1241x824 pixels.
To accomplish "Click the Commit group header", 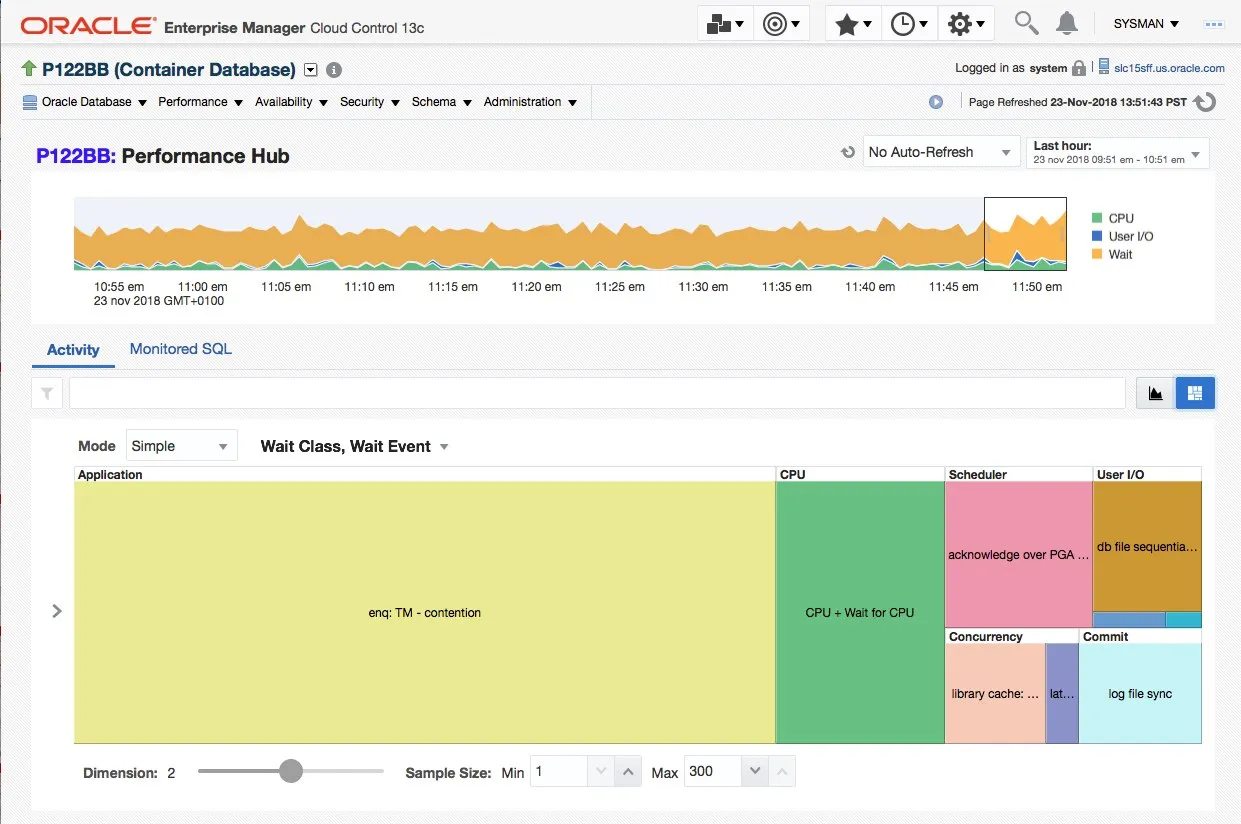I will point(1140,636).
